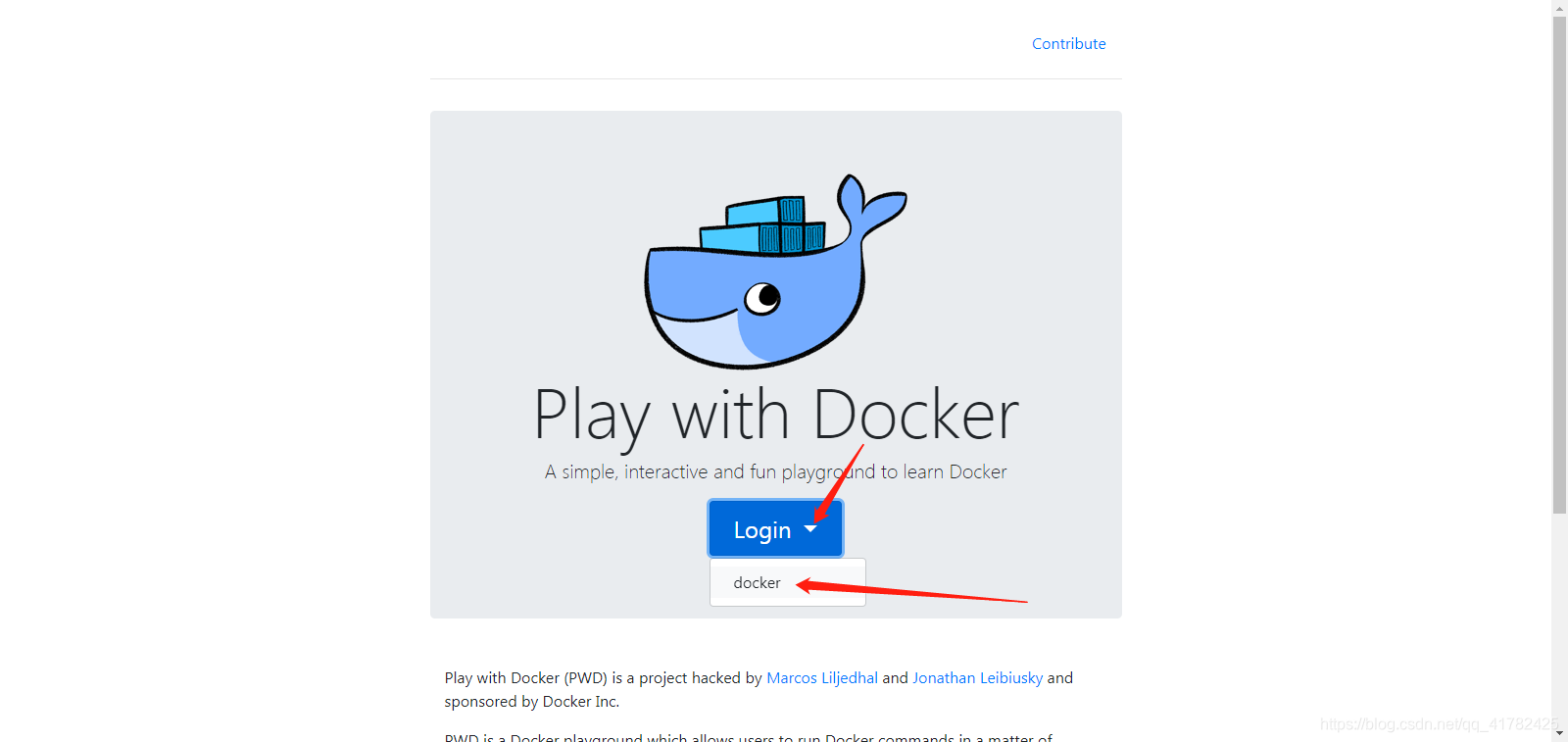Open Jonathan Leibiusky's link
This screenshot has width=1568, height=742.
coord(977,678)
